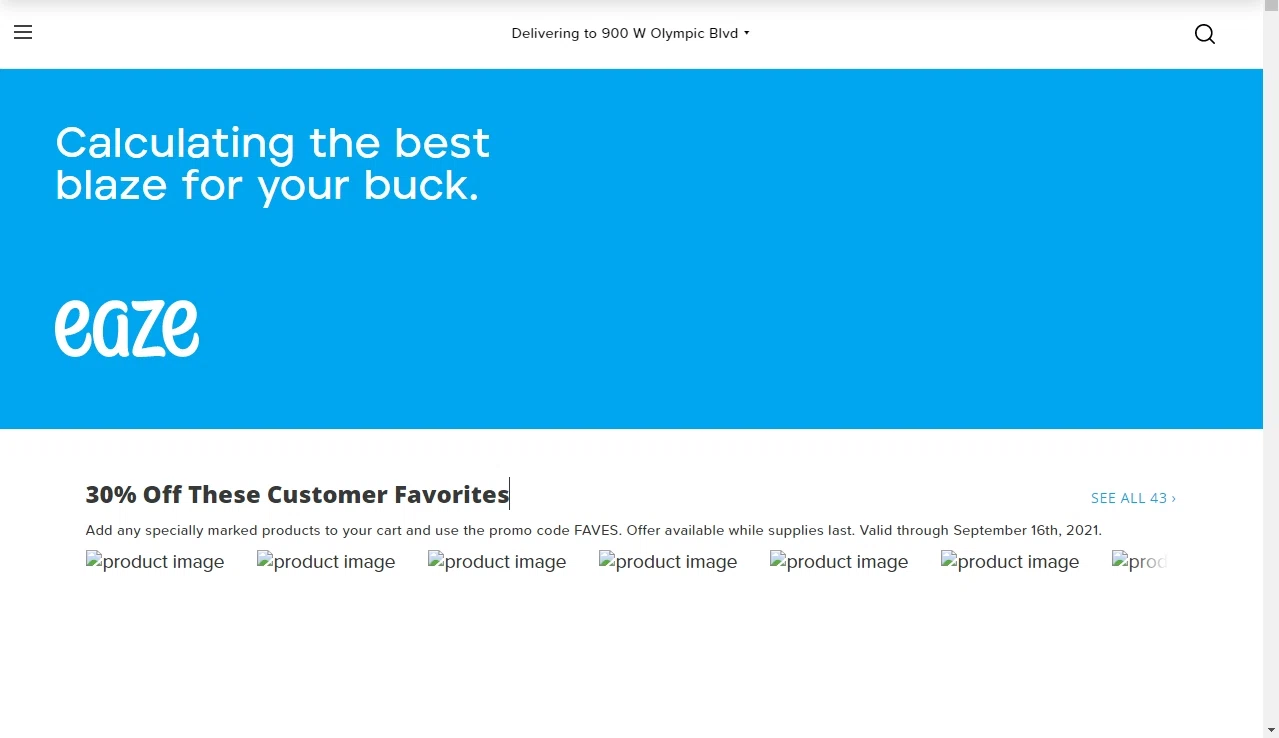This screenshot has width=1279, height=738.
Task: Click the 30% Off These Customer Favorites heading
Action: point(297,494)
